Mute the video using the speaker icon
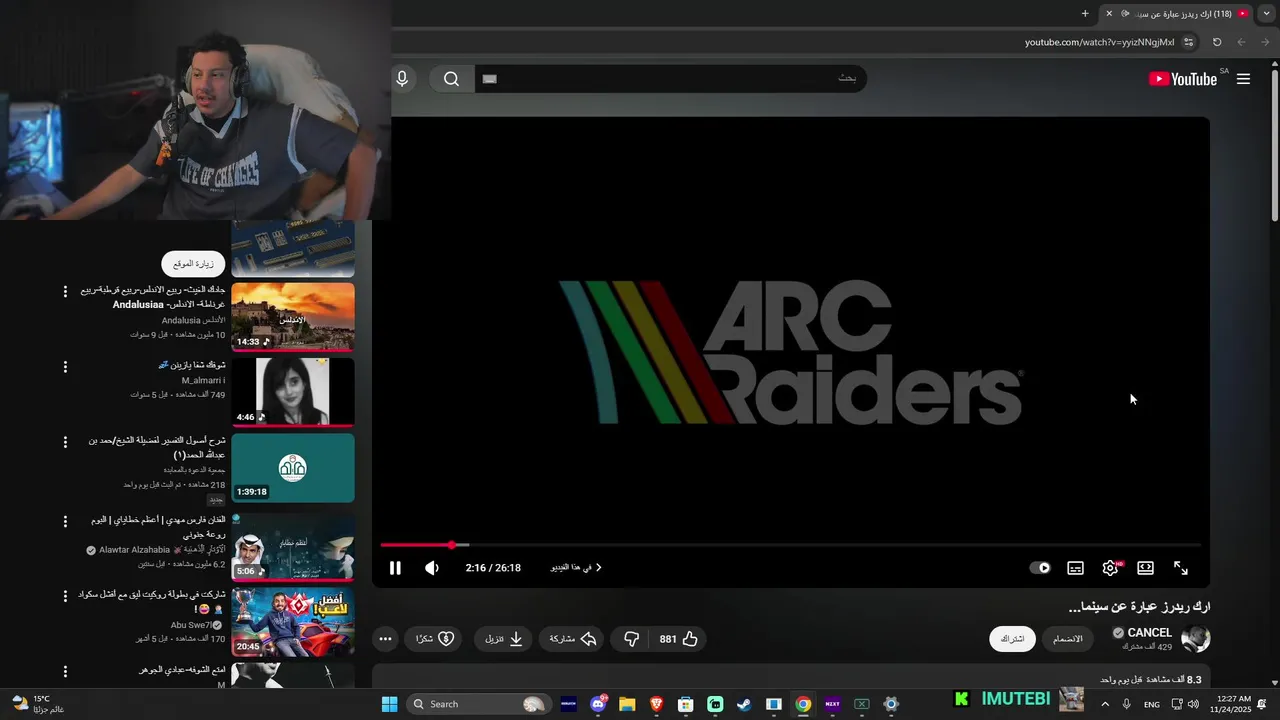The height and width of the screenshot is (720, 1280). pos(431,568)
